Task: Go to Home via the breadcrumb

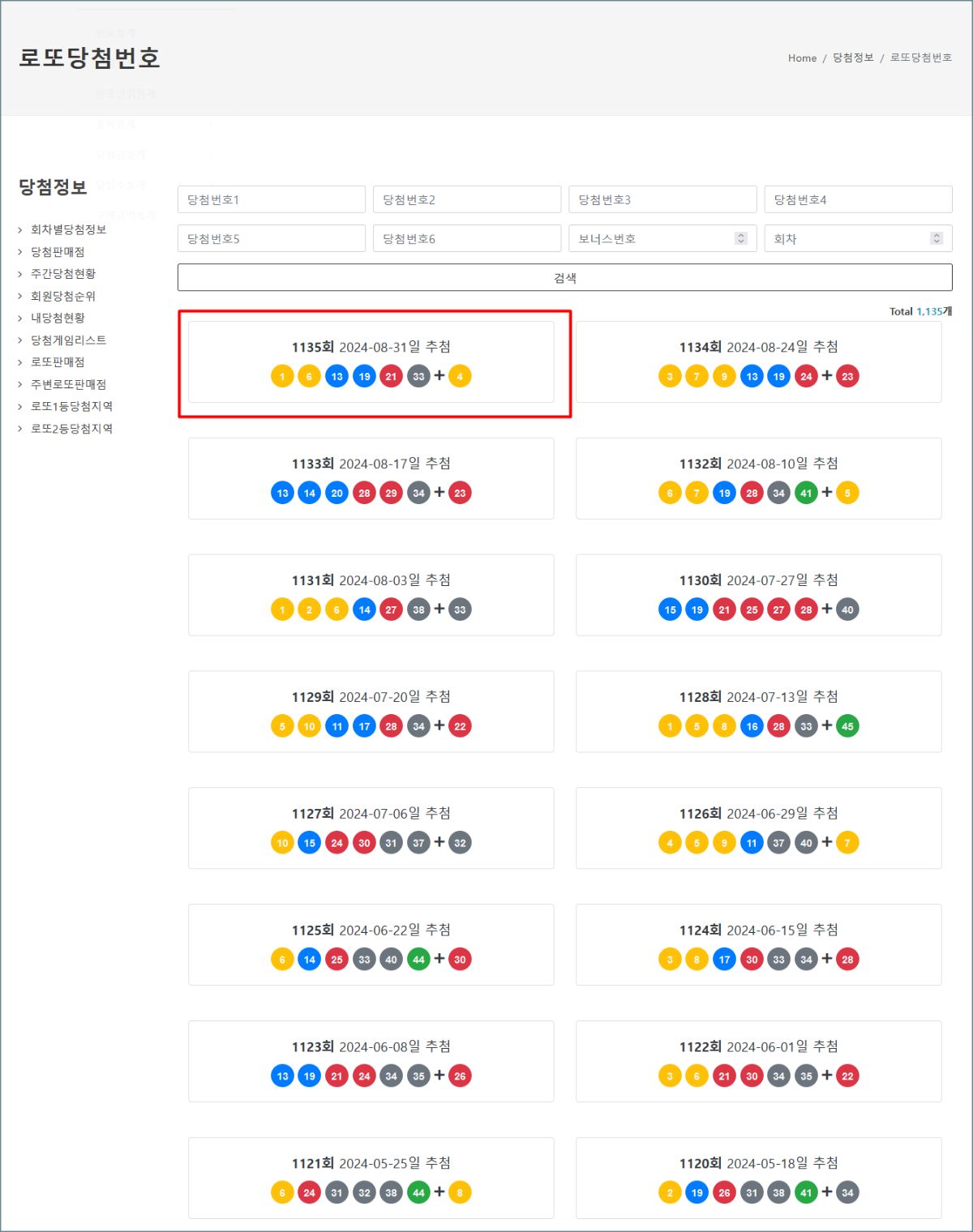Action: click(802, 58)
